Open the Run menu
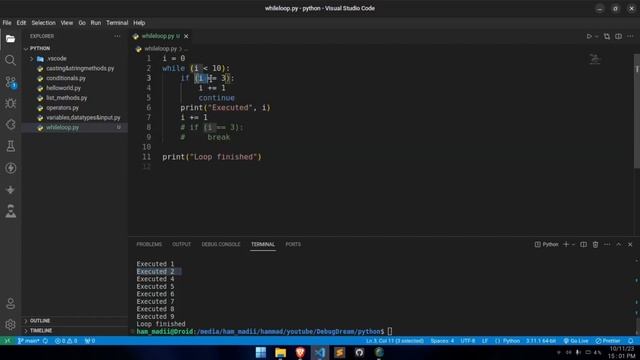 [96, 23]
